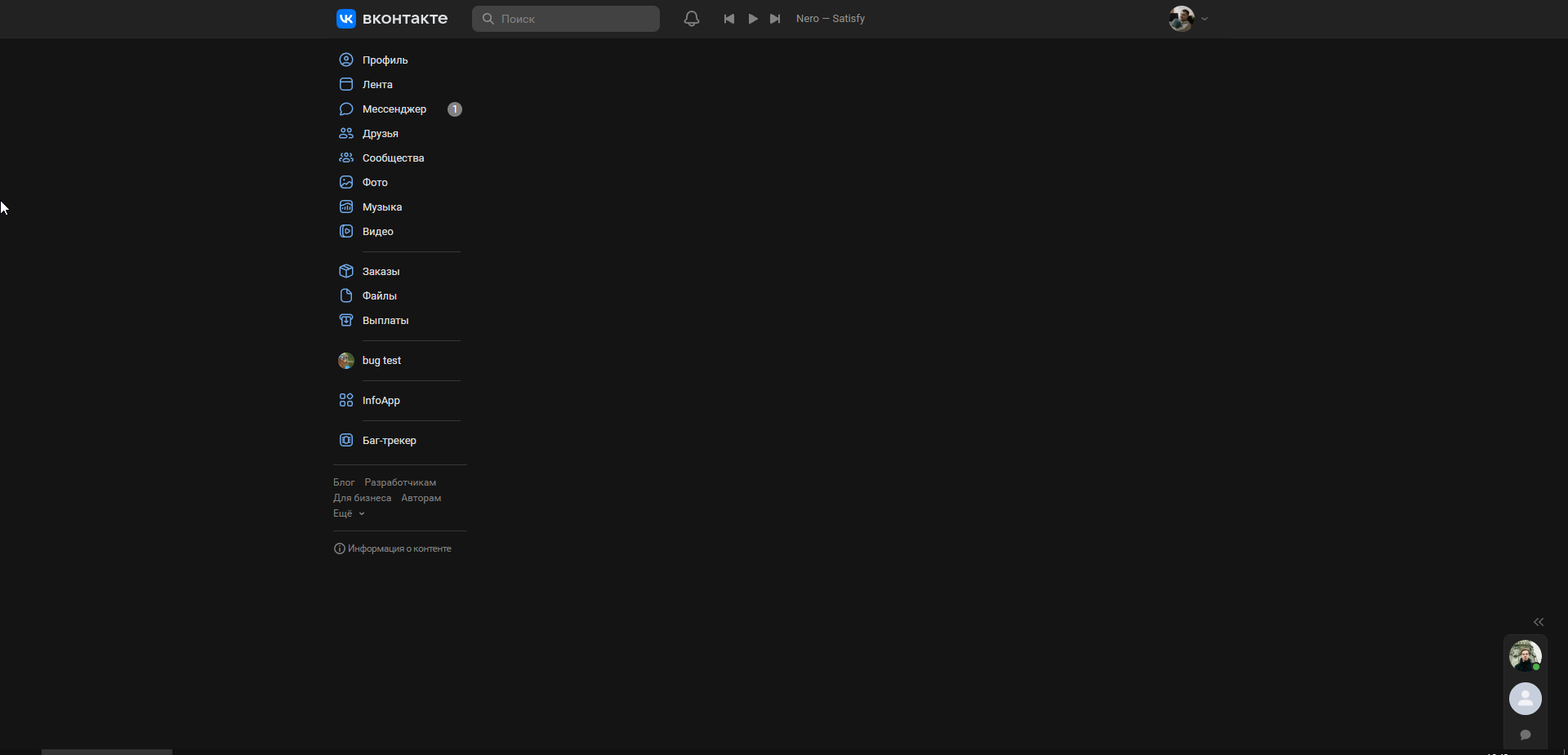Open the notifications bell

tap(692, 19)
